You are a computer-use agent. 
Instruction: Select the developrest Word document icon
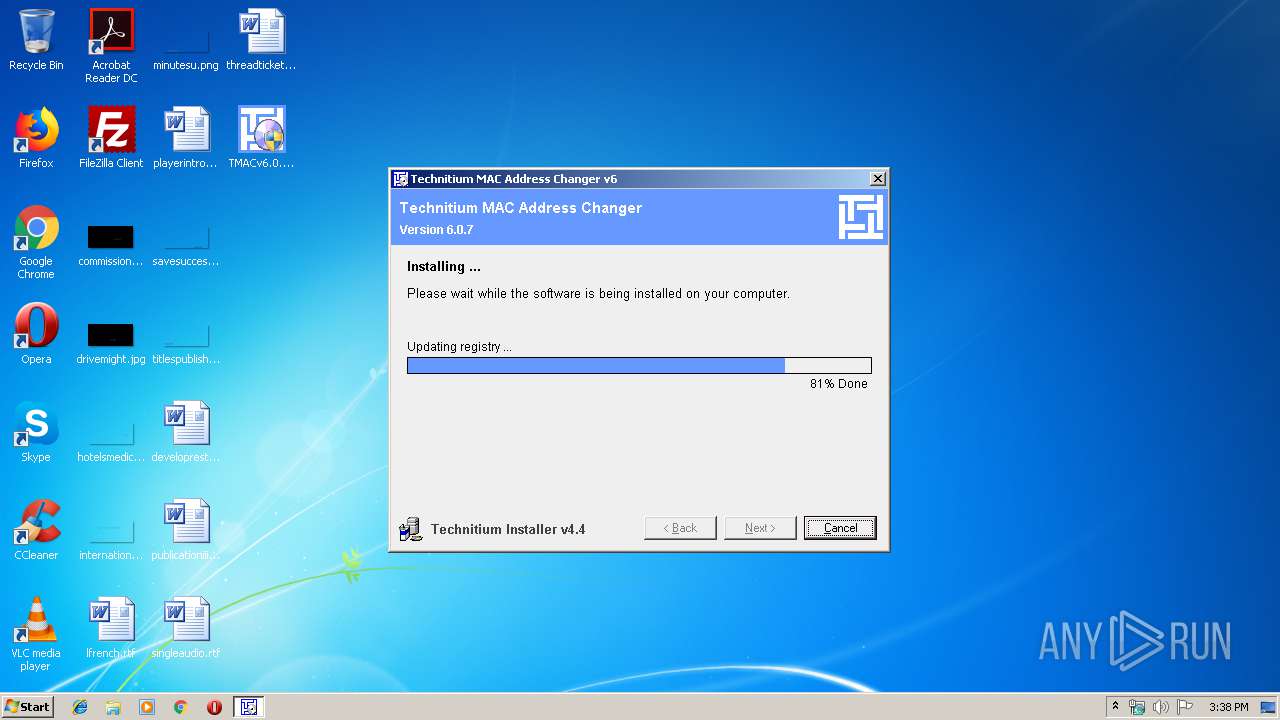[186, 433]
